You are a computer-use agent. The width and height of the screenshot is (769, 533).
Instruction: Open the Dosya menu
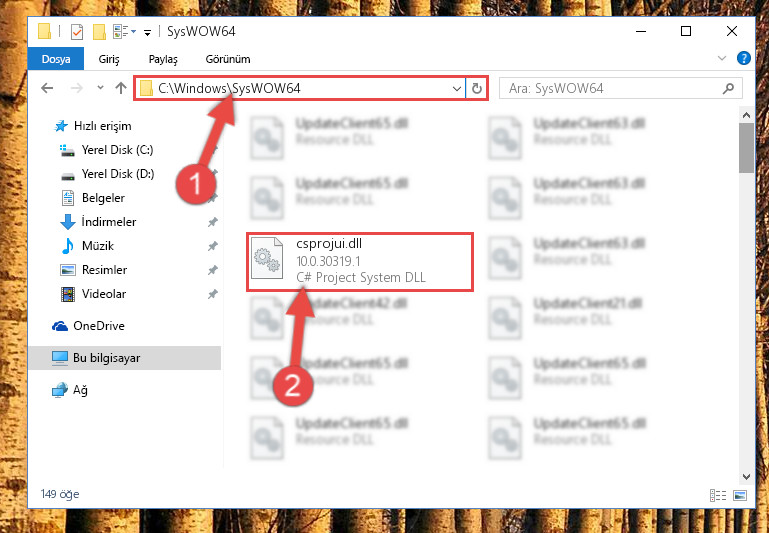[x=56, y=59]
